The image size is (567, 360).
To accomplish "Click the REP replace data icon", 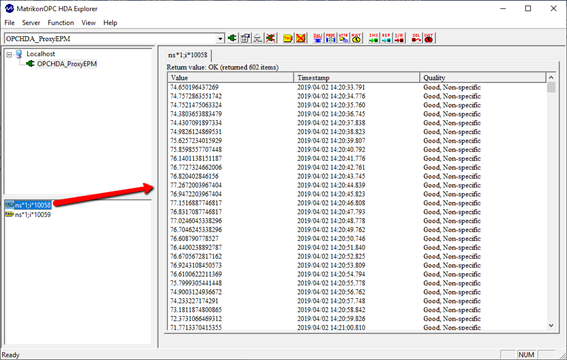I will click(x=386, y=38).
